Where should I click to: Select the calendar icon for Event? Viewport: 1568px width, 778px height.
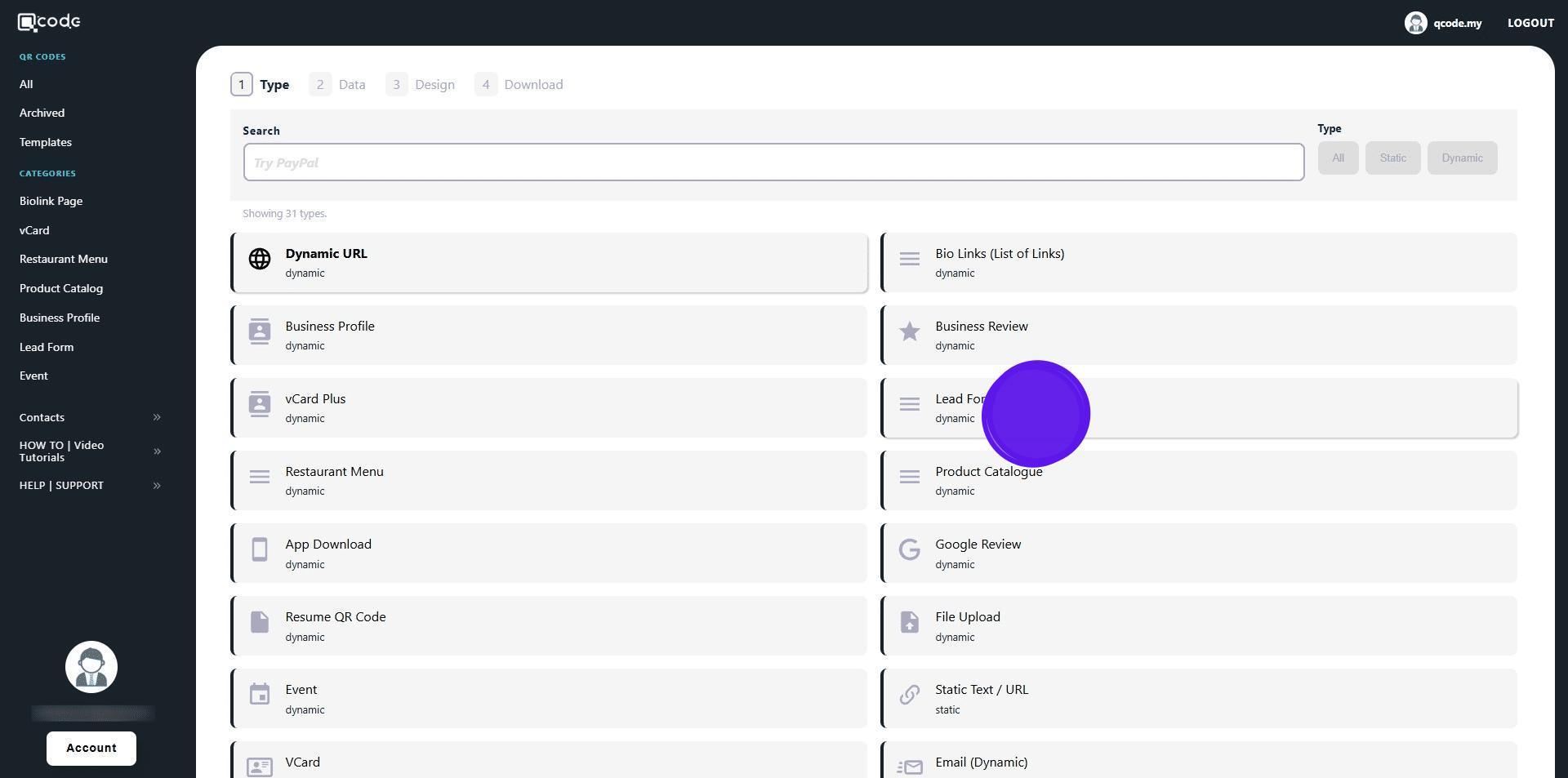(260, 695)
